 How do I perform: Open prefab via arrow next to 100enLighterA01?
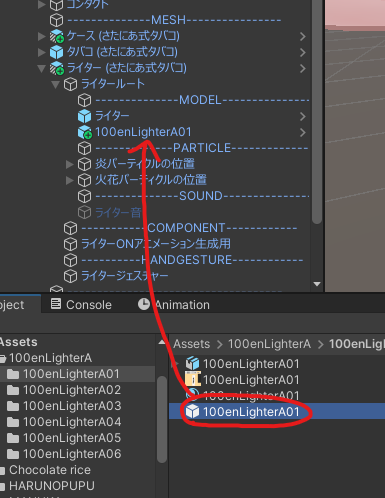point(302,132)
